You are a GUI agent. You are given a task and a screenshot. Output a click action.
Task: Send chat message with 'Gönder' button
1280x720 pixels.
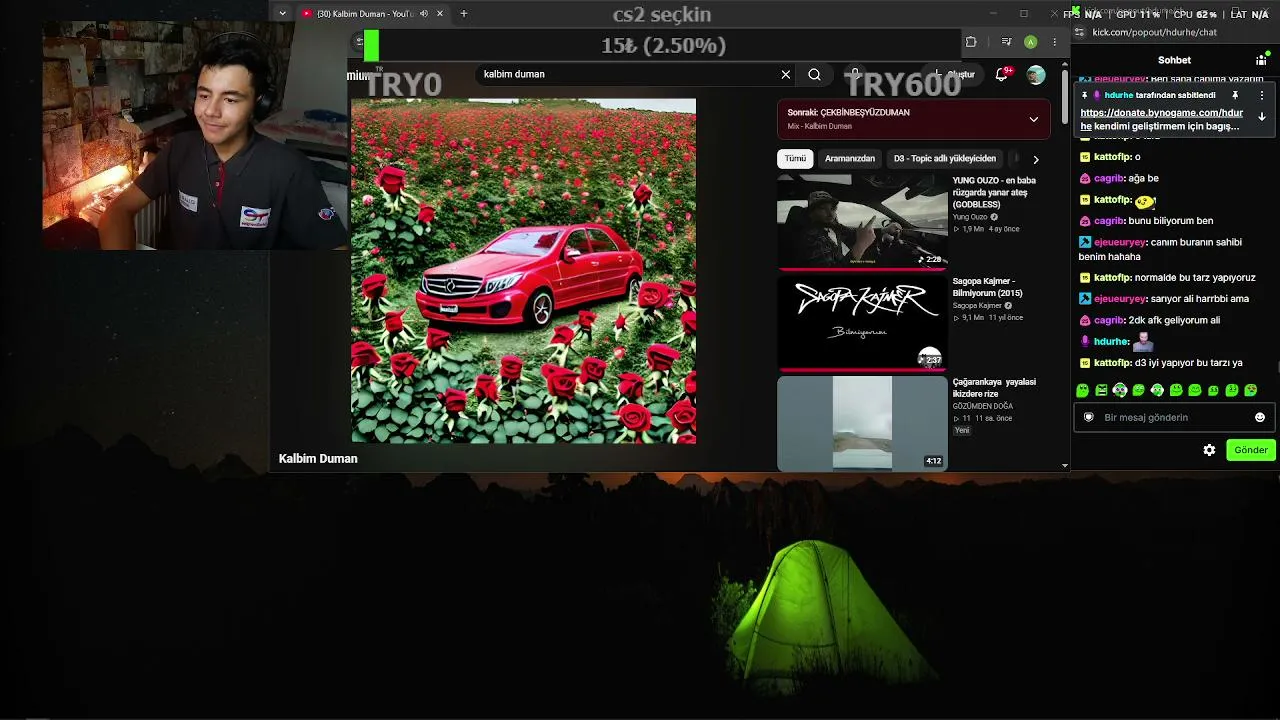1251,450
